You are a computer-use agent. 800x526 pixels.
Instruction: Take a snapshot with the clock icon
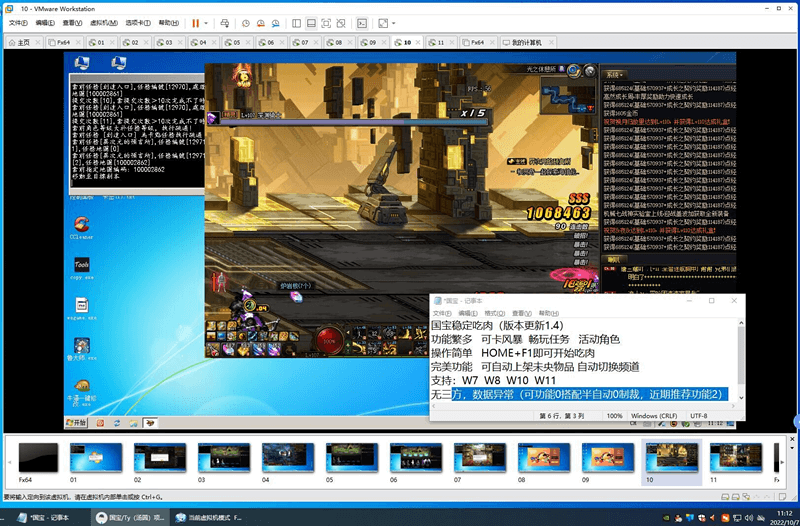pyautogui.click(x=246, y=23)
